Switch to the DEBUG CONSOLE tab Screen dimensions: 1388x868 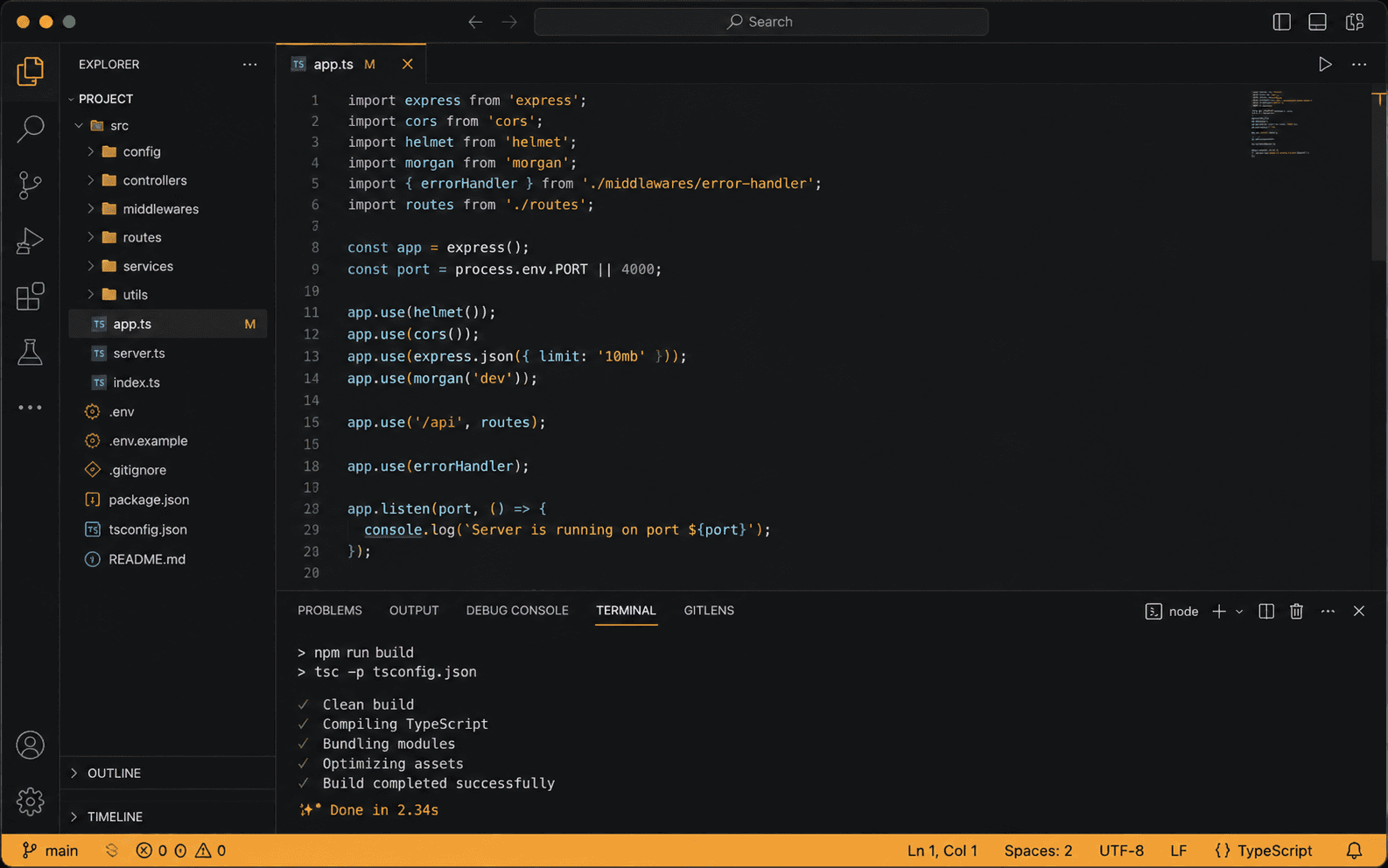tap(517, 611)
